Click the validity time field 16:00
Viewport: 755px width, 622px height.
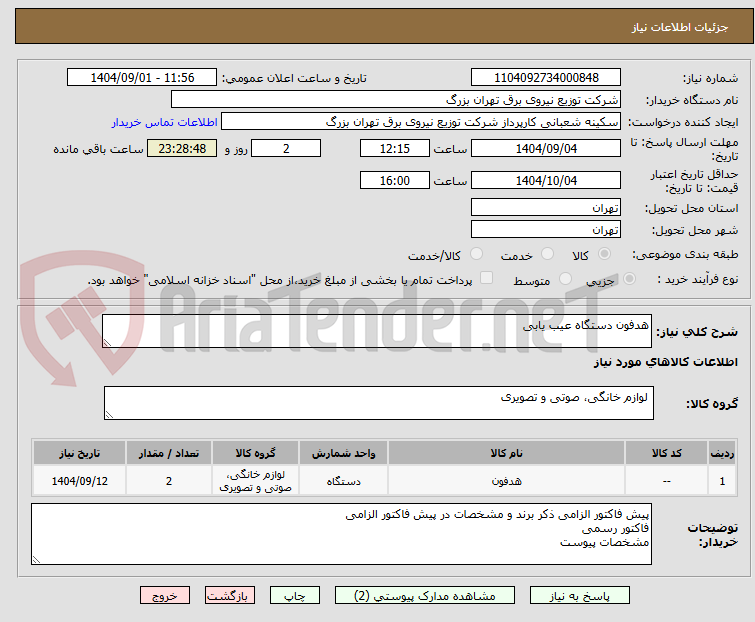coord(395,181)
